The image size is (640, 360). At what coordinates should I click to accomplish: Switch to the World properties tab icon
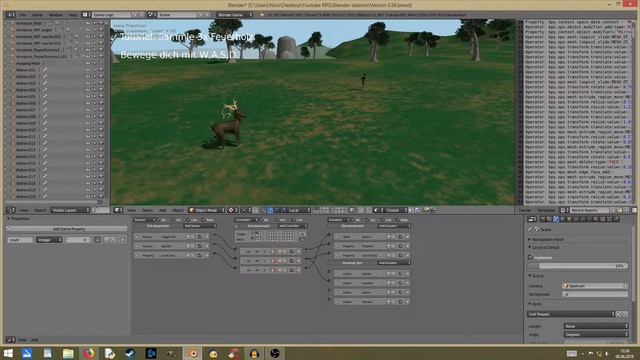tap(562, 219)
